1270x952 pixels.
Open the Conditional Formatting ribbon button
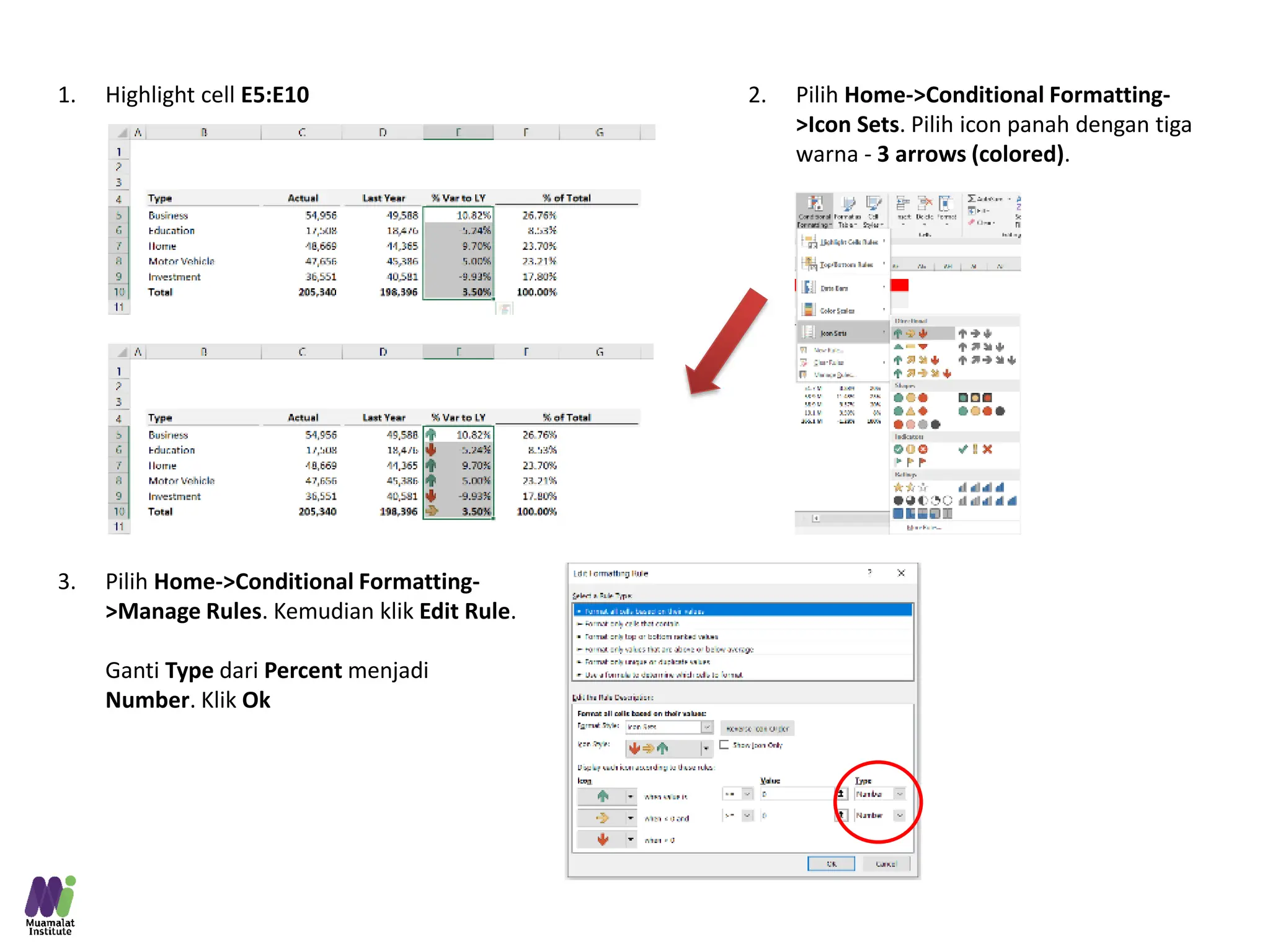[814, 211]
